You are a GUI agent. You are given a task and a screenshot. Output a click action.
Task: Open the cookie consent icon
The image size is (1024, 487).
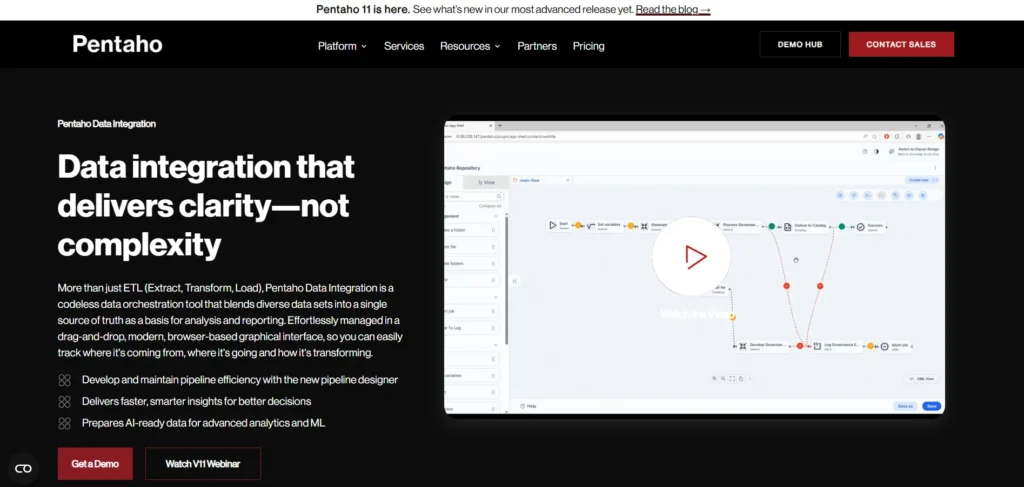click(24, 469)
